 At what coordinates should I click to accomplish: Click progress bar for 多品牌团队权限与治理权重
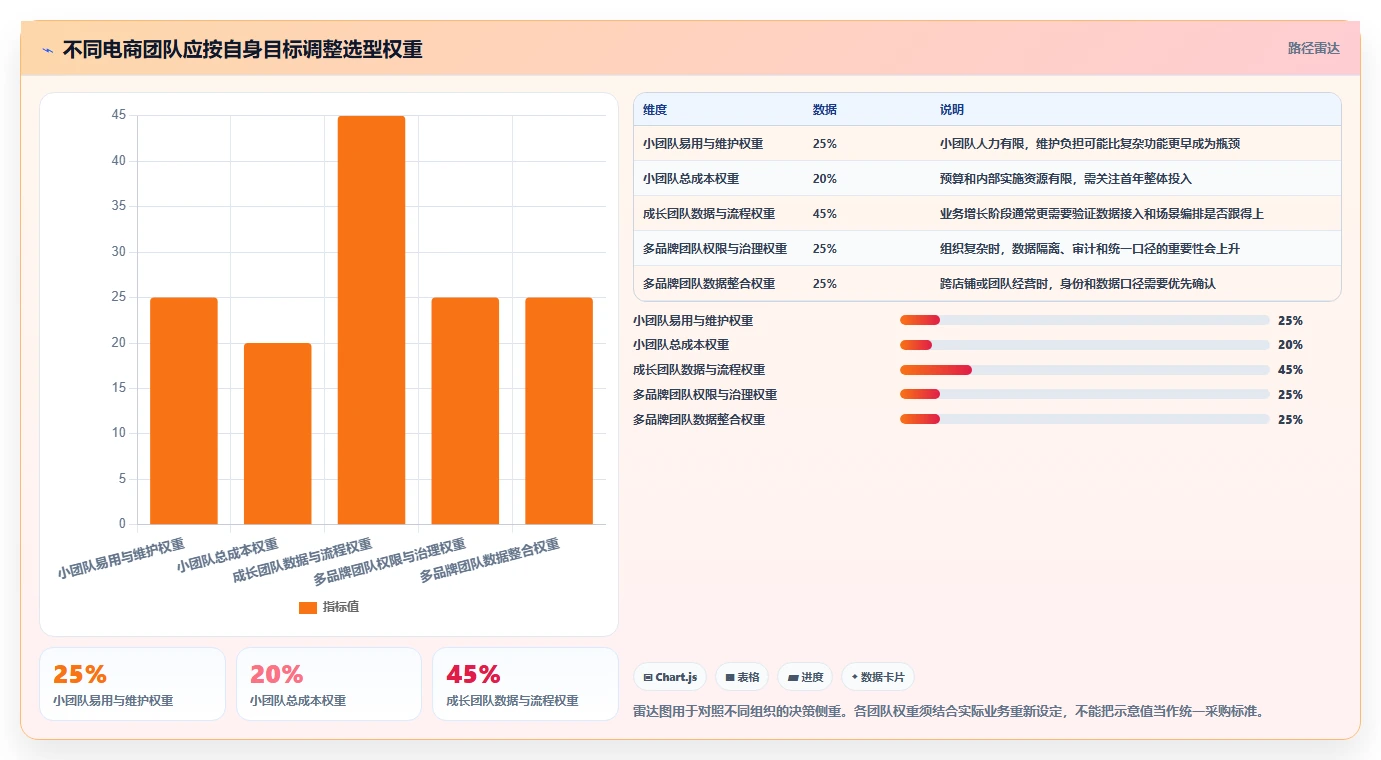coord(1085,395)
